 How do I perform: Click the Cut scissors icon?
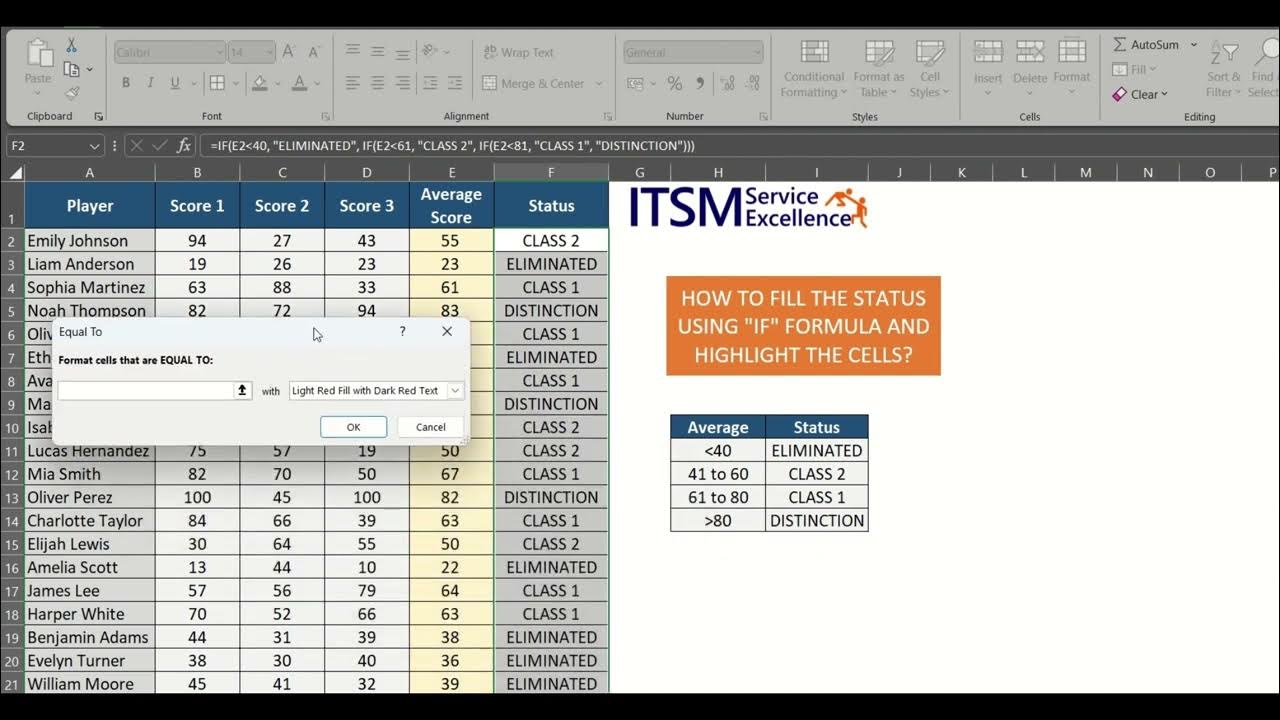[71, 46]
